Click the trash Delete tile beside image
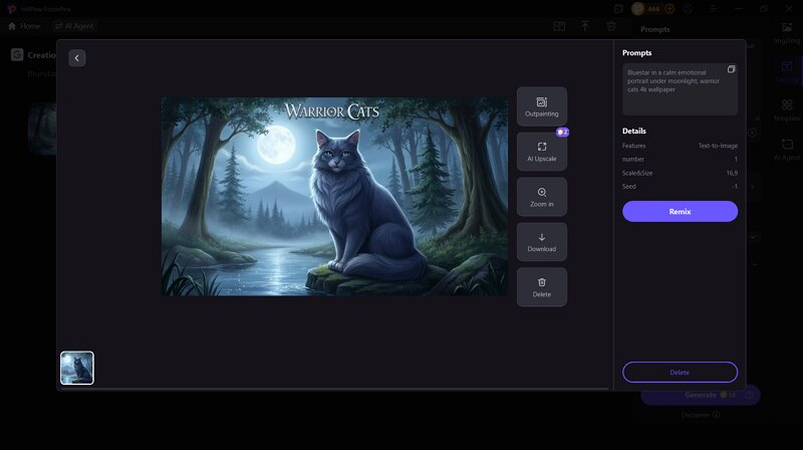This screenshot has width=803, height=450. [x=541, y=287]
